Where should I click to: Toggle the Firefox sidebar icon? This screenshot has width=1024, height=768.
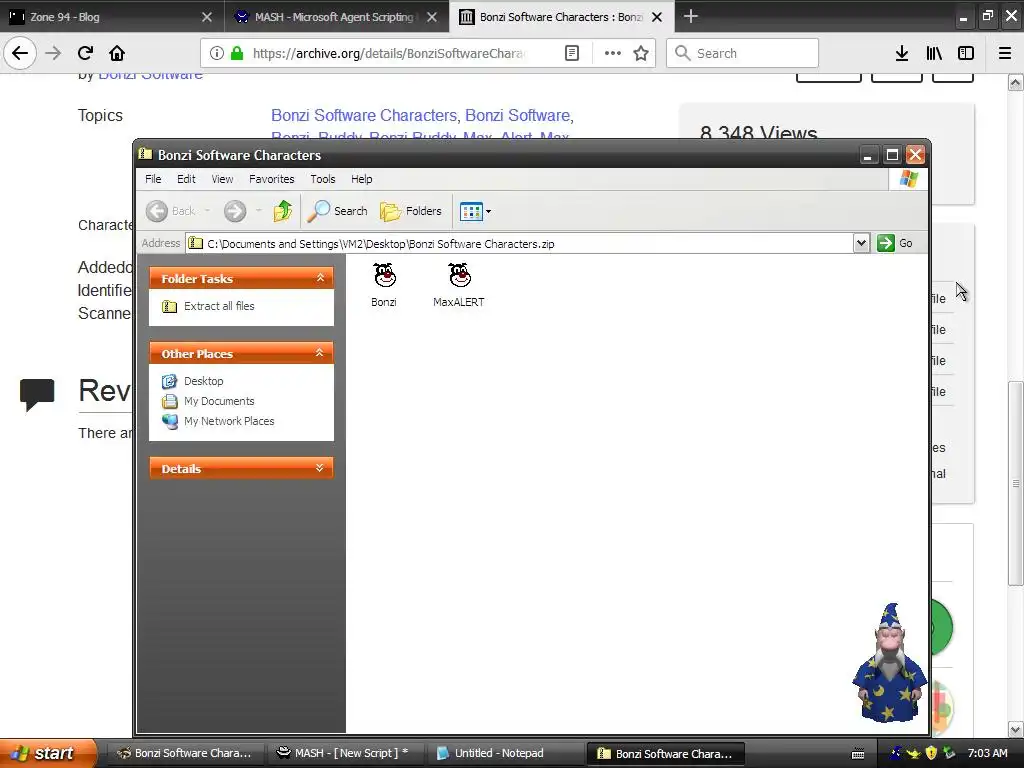point(966,54)
